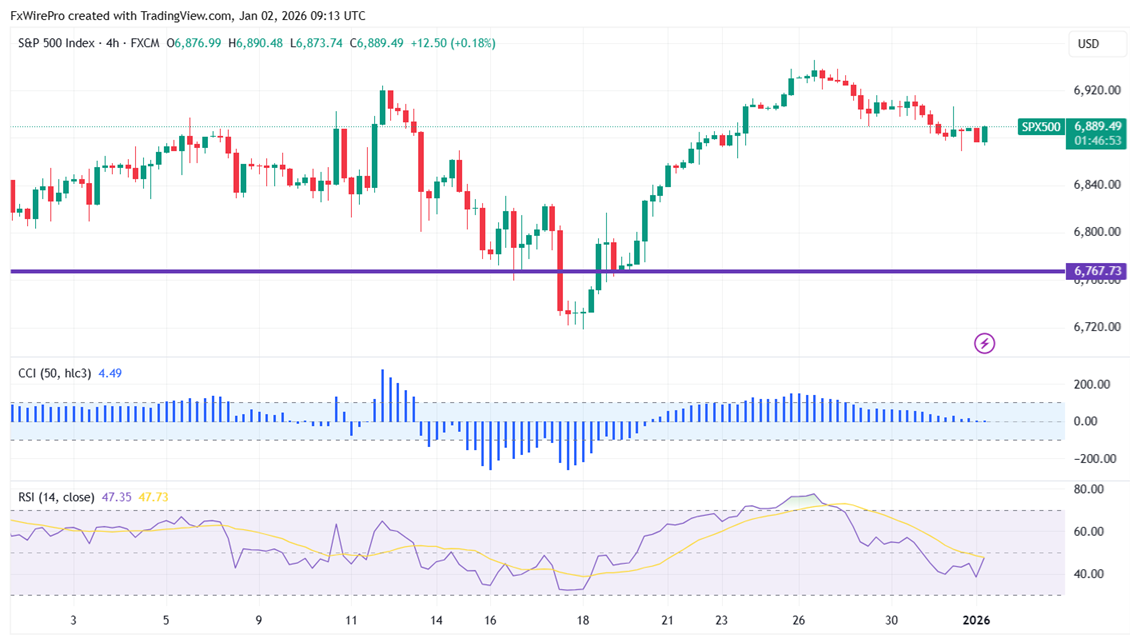Viewport: 1130px width, 637px height.
Task: Click the S&P 500 Index title
Action: [56, 43]
